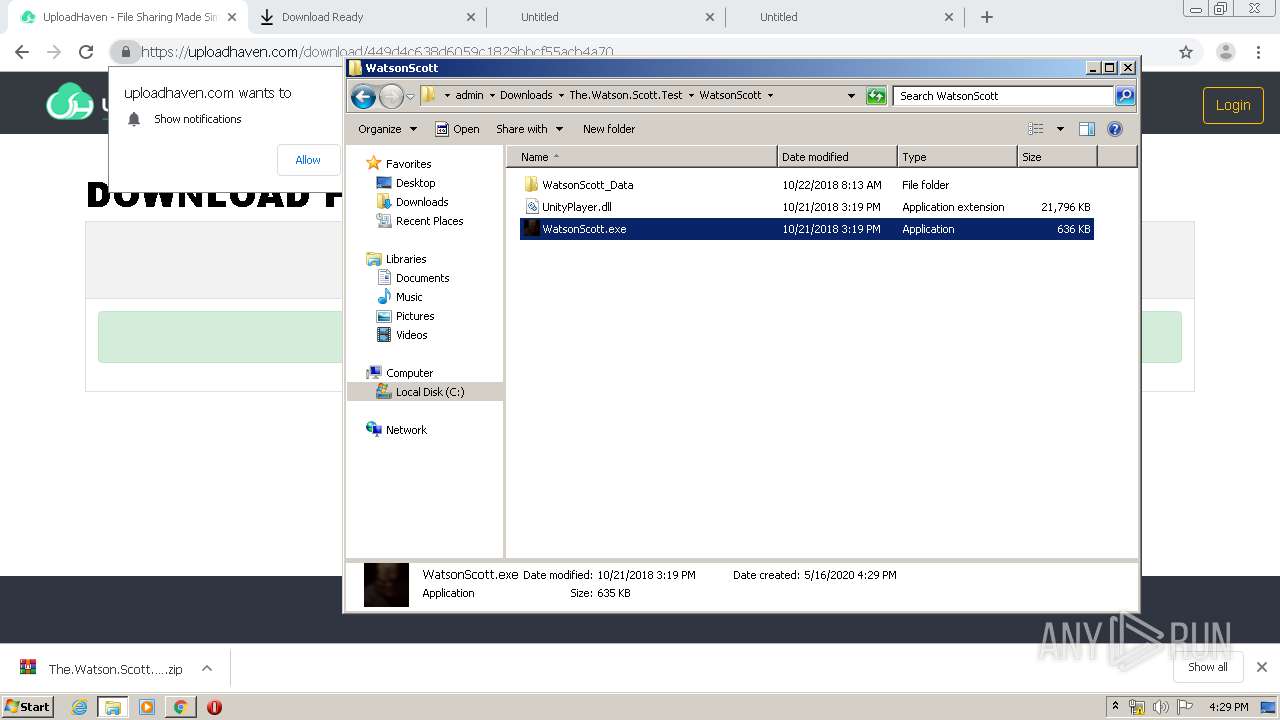Expand download item options chevron
Image resolution: width=1280 pixels, height=720 pixels.
coord(207,669)
